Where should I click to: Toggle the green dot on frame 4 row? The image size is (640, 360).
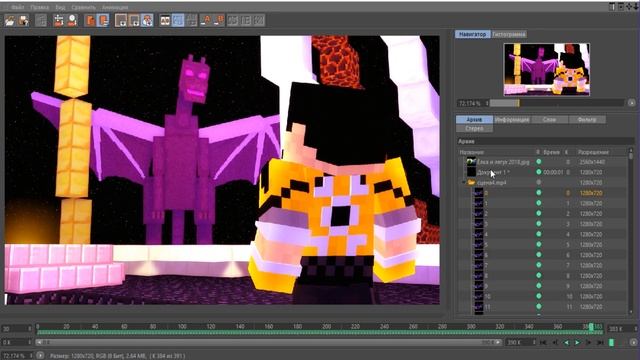539,234
